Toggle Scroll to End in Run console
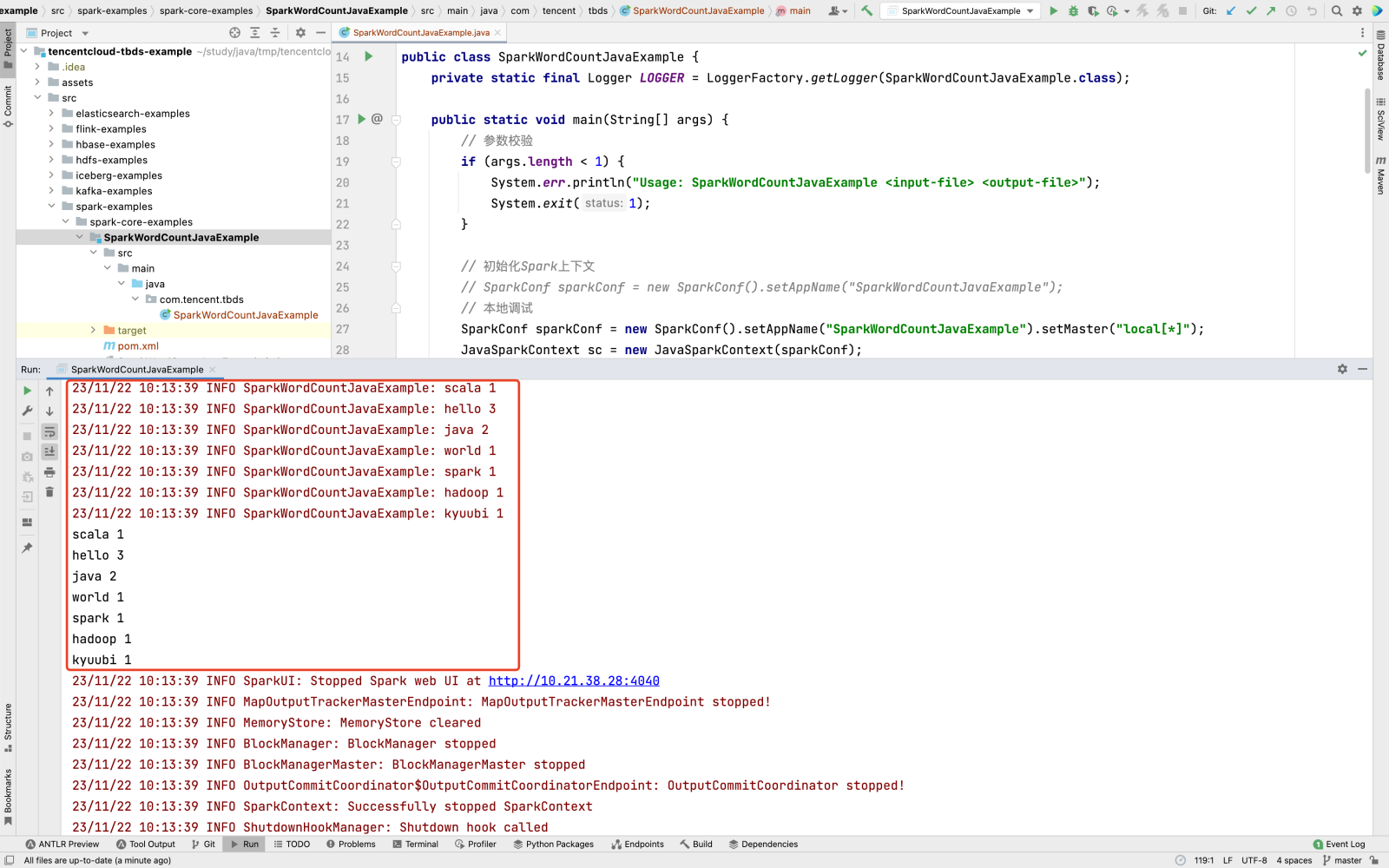This screenshot has width=1389, height=868. [x=49, y=451]
